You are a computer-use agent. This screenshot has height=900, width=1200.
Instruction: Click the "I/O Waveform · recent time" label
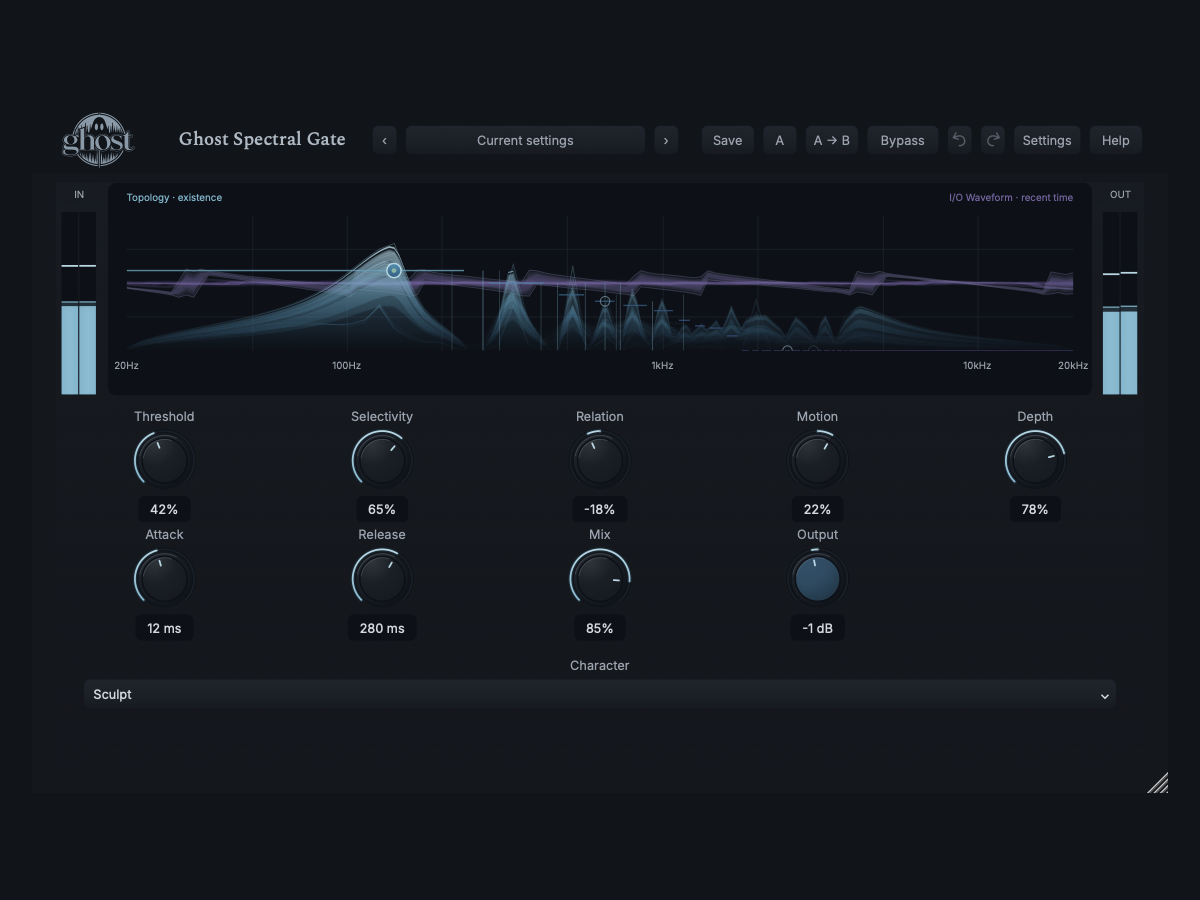(x=1011, y=198)
